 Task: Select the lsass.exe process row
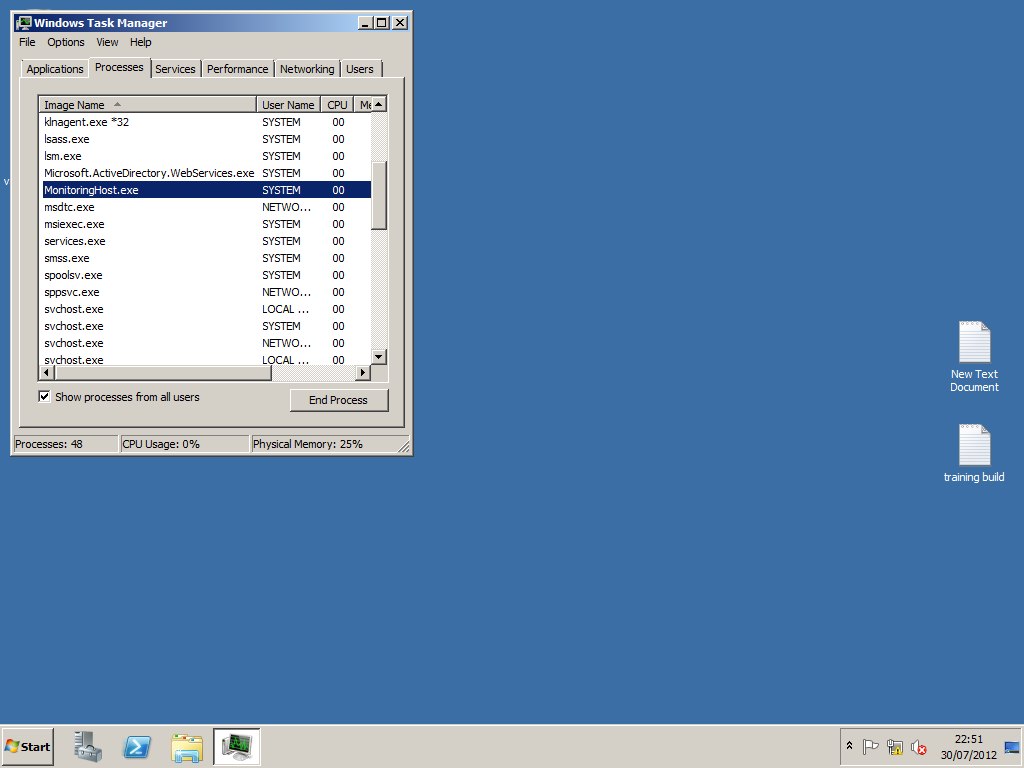coord(205,139)
